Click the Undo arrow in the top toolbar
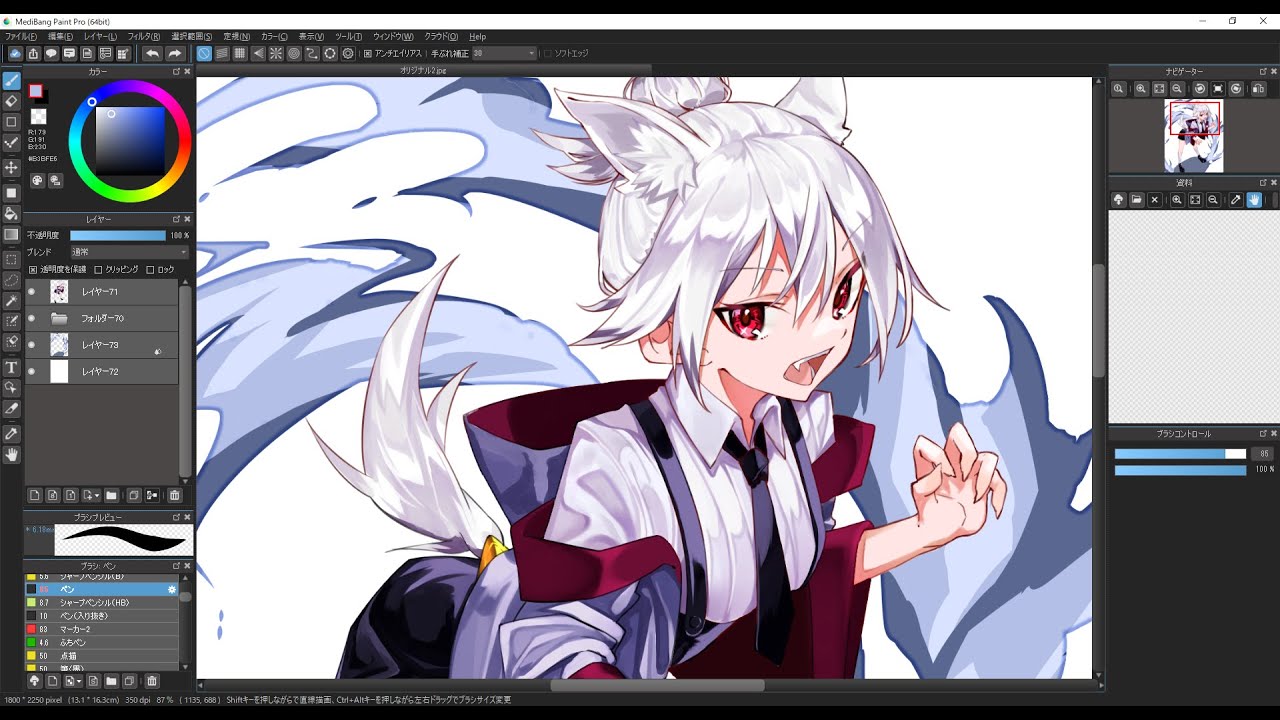 [152, 53]
